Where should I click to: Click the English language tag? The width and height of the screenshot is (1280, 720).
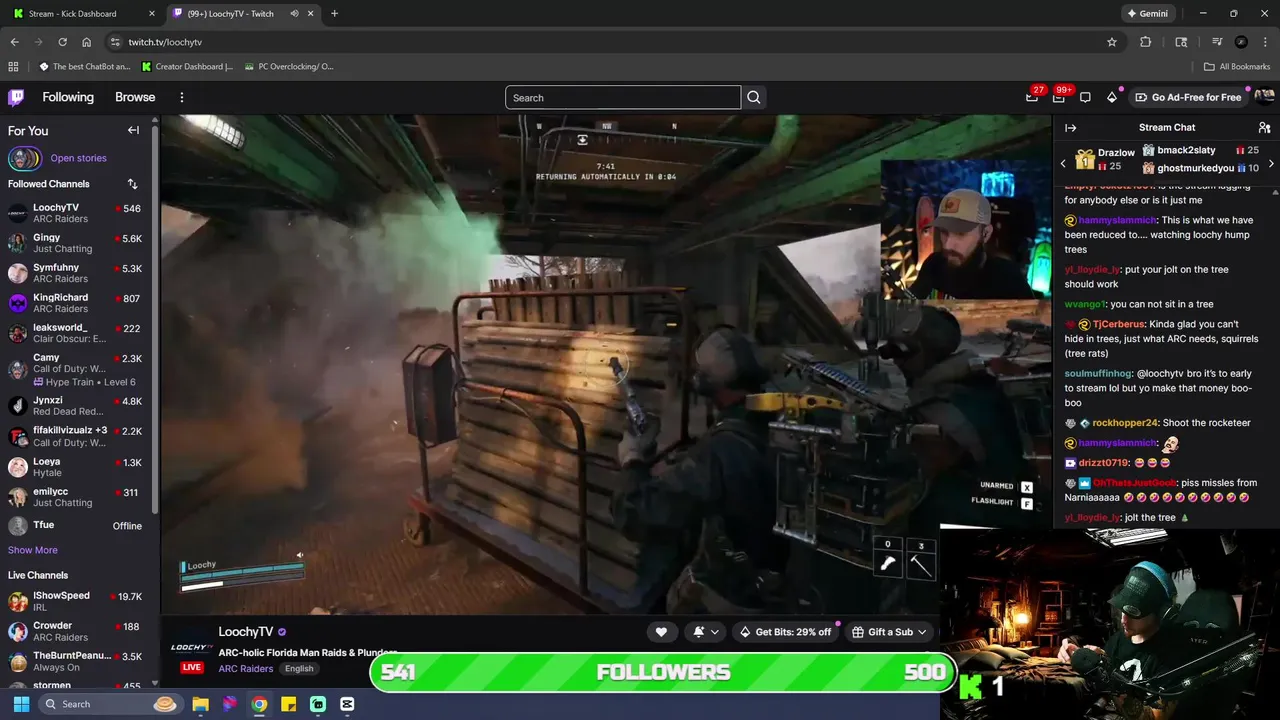click(x=299, y=668)
